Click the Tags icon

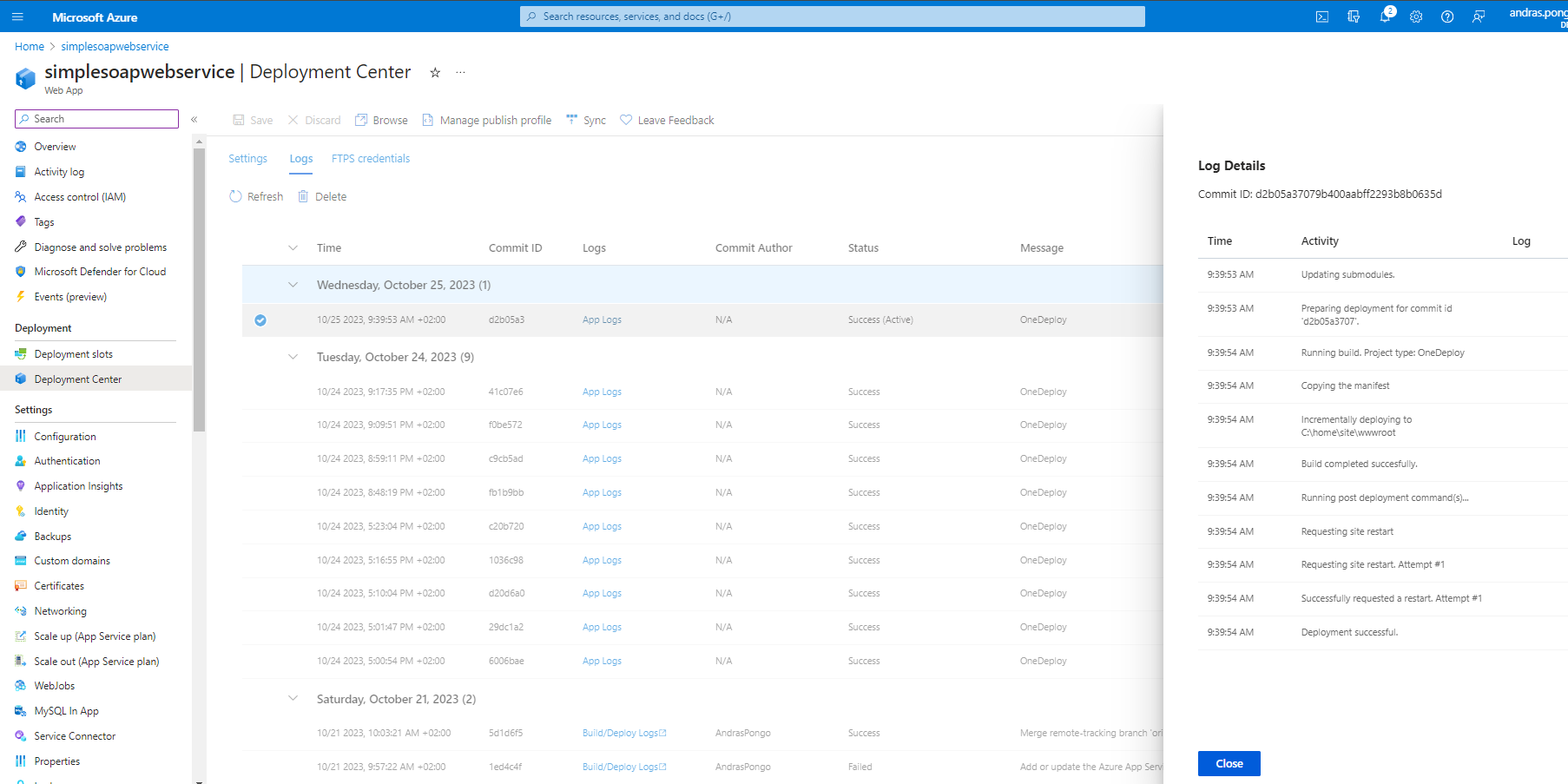(x=21, y=221)
